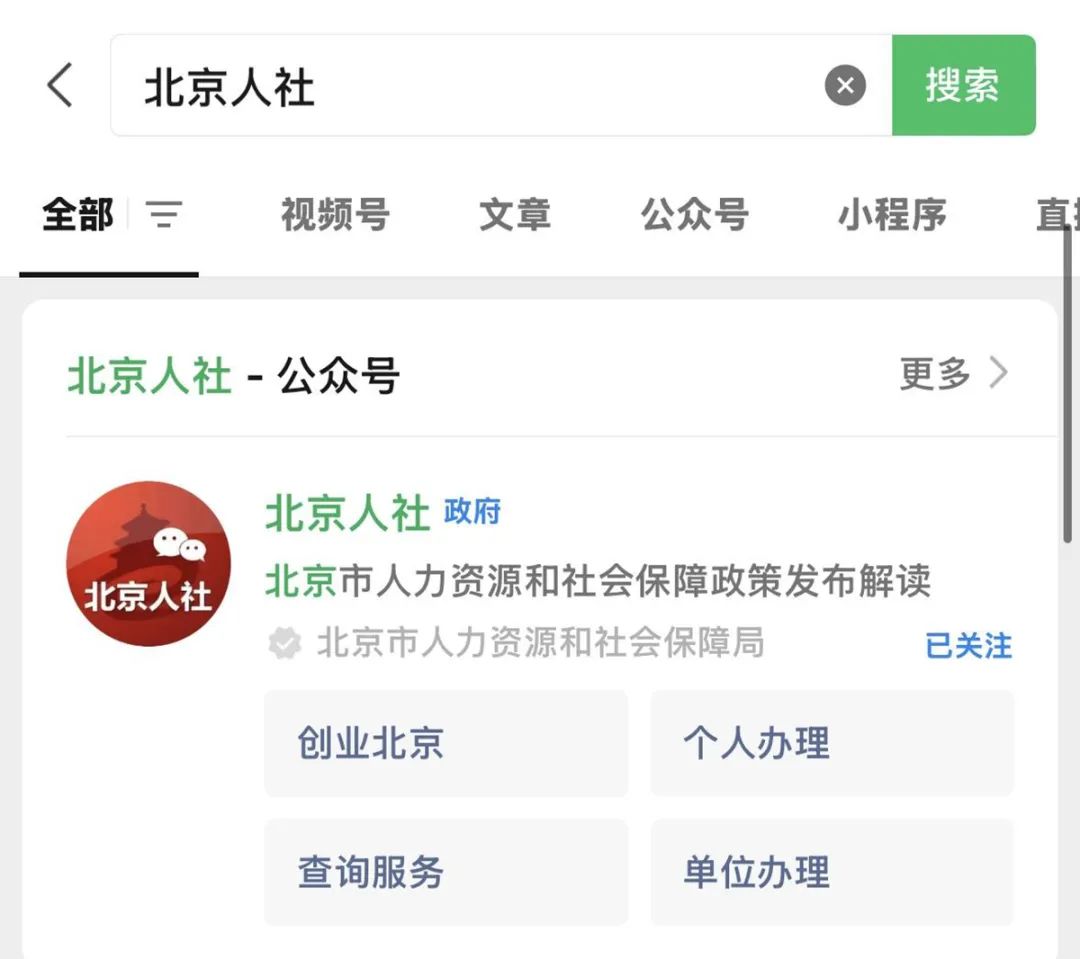Tap the 北京人社 red avatar logo

(148, 563)
